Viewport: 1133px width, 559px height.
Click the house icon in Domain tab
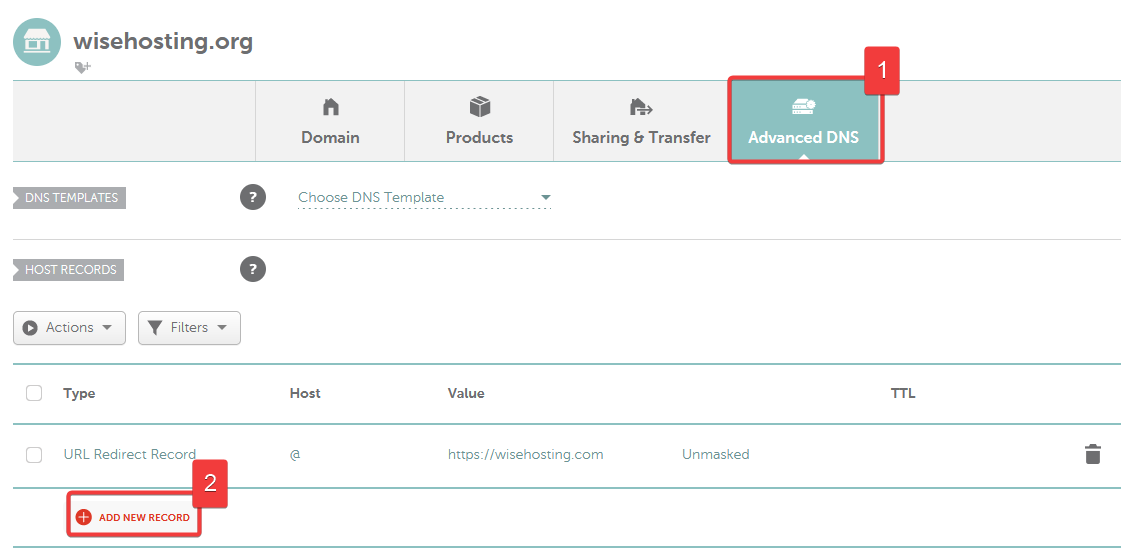(x=330, y=108)
